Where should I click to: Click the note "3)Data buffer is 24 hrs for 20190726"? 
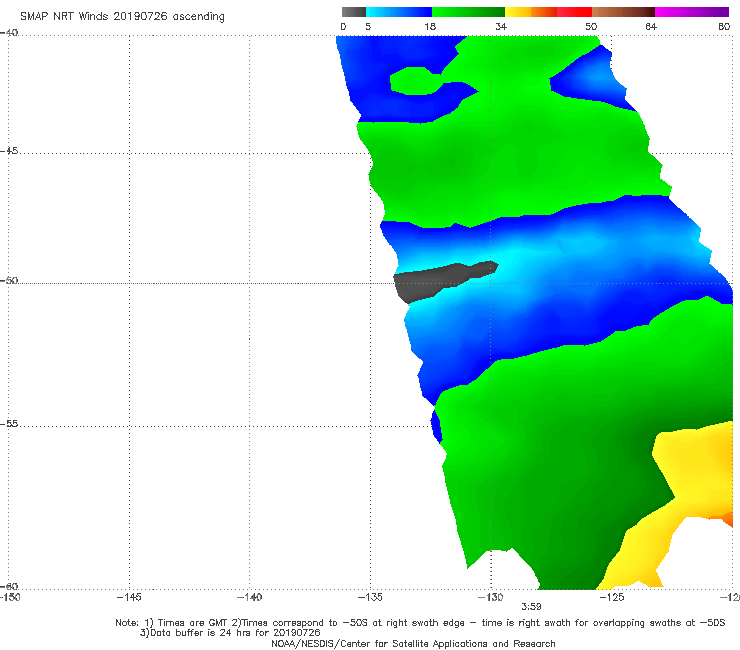[x=230, y=633]
